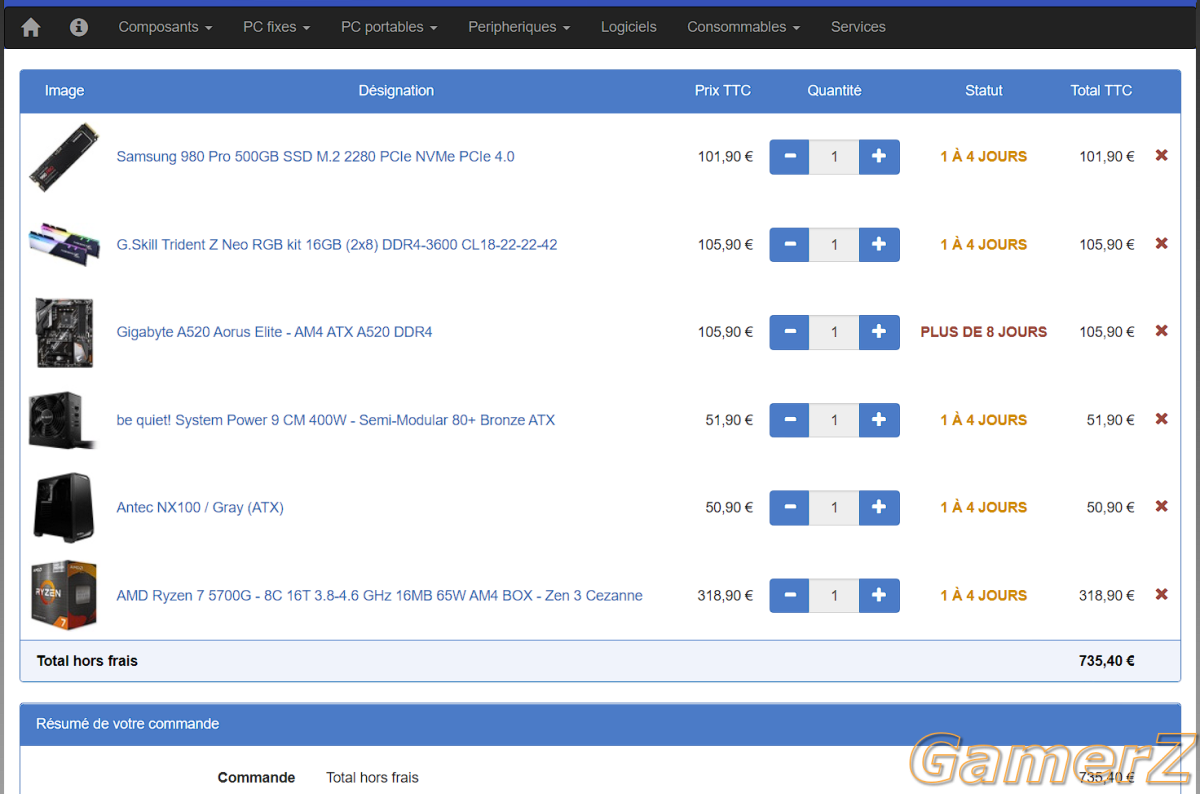
Task: Decrease quantity of Samsung 980 Pro SSD
Action: pos(790,157)
